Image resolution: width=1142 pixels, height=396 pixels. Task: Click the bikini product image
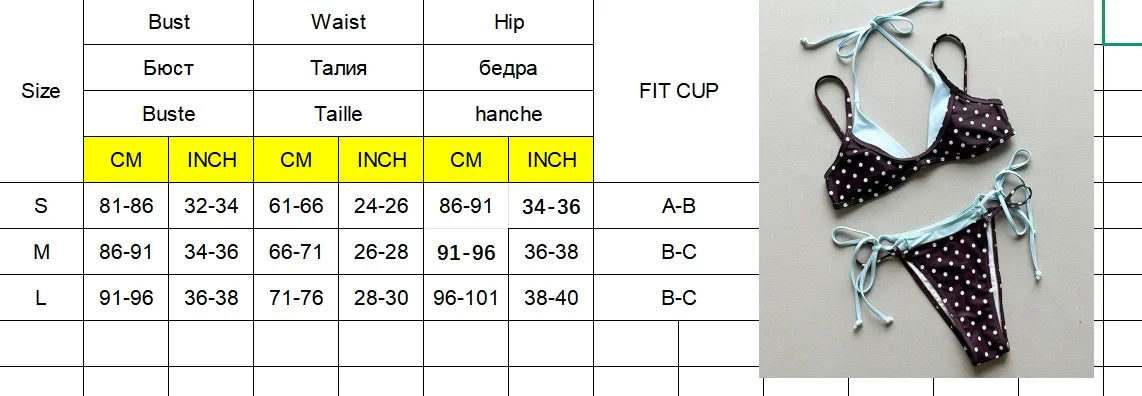pos(926,189)
